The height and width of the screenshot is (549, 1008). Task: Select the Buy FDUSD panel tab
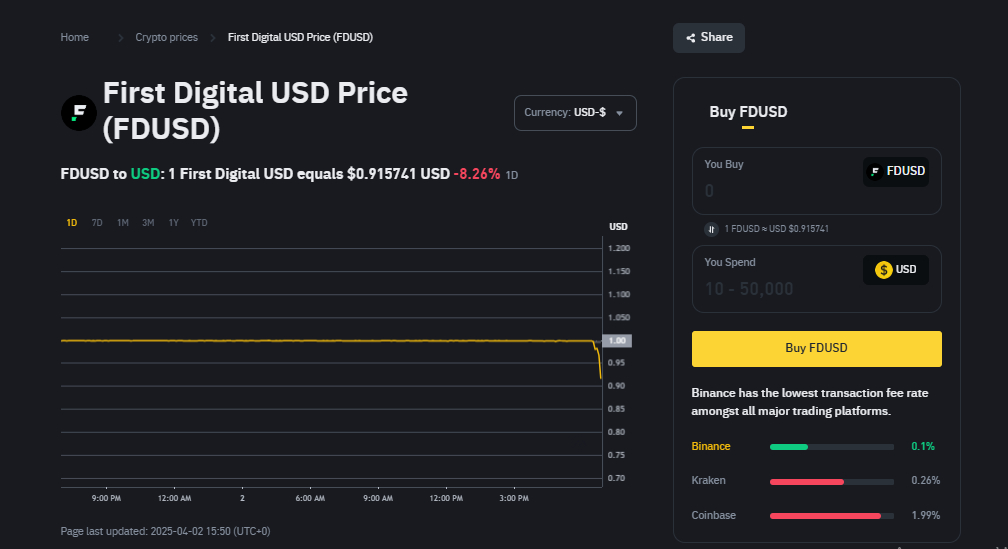[748, 112]
